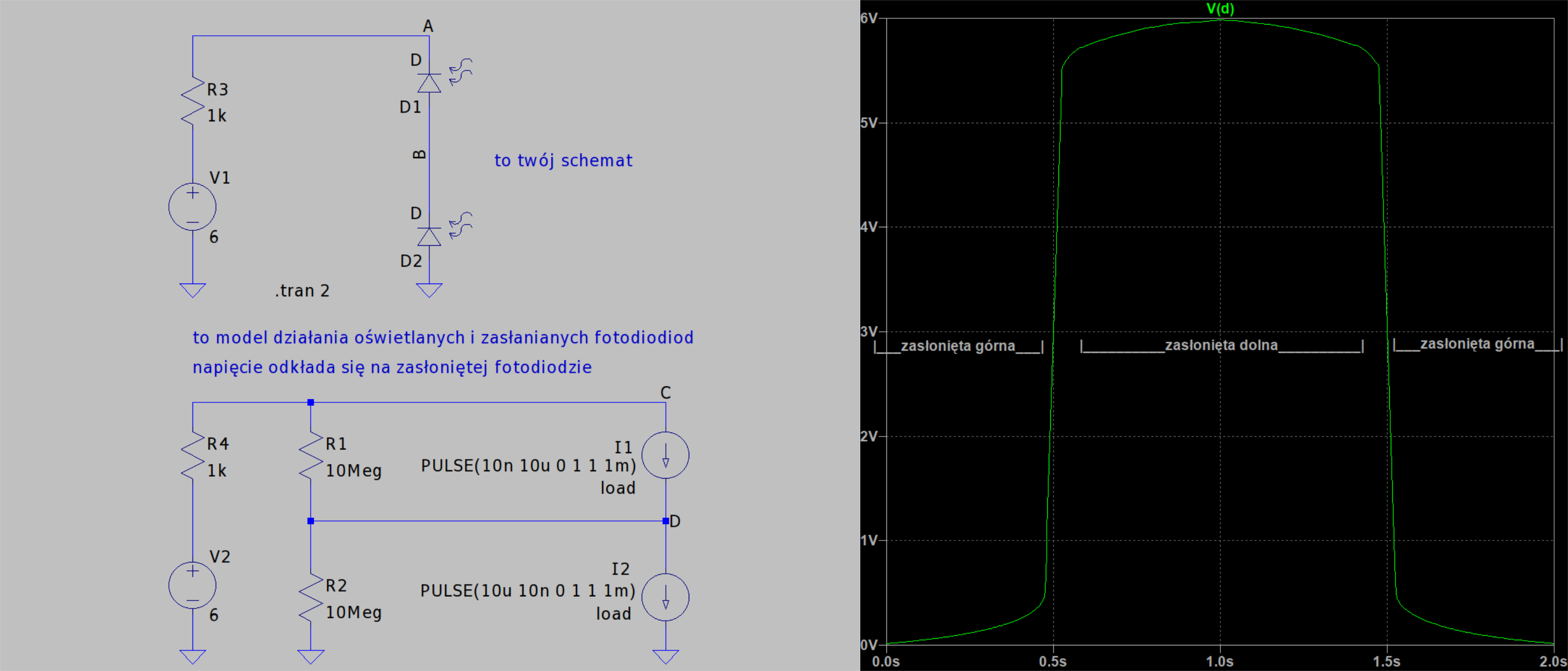Click the wire junction at node D
This screenshot has width=1568, height=671.
666,521
